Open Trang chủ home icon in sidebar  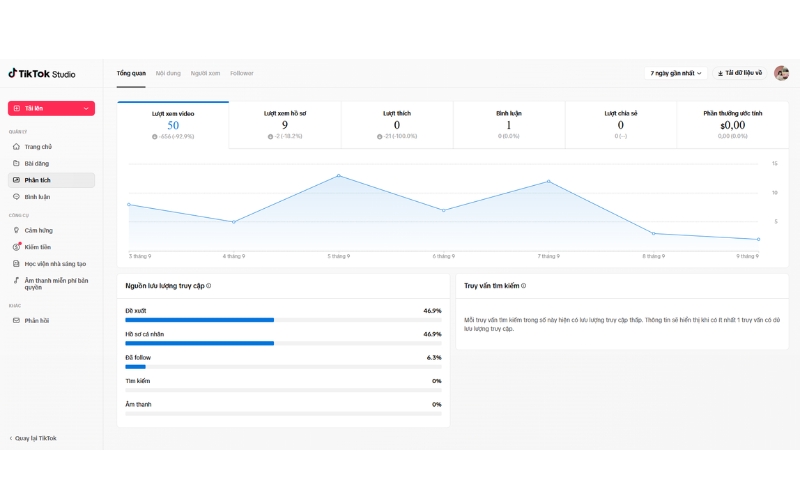[x=16, y=146]
